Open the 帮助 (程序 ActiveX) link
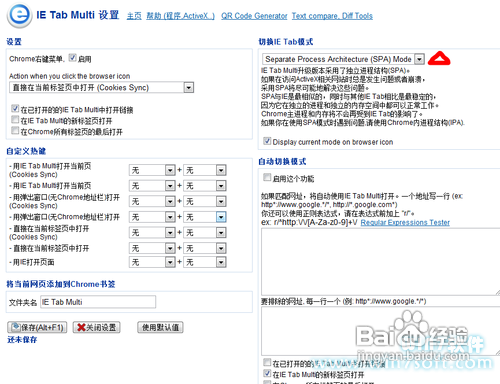The width and height of the screenshot is (500, 384). (x=180, y=16)
